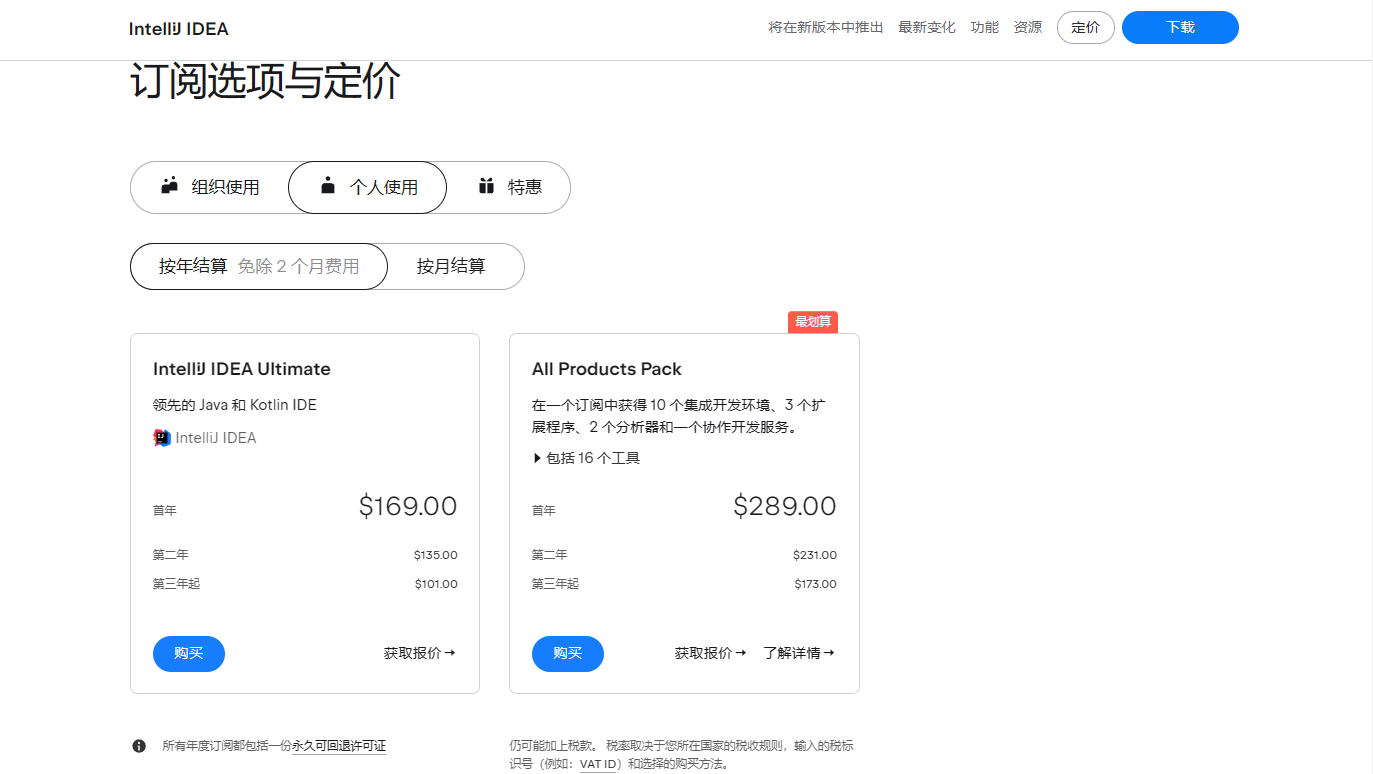Click the organization icon beside 组织使用
The image size is (1373, 774).
(x=169, y=186)
